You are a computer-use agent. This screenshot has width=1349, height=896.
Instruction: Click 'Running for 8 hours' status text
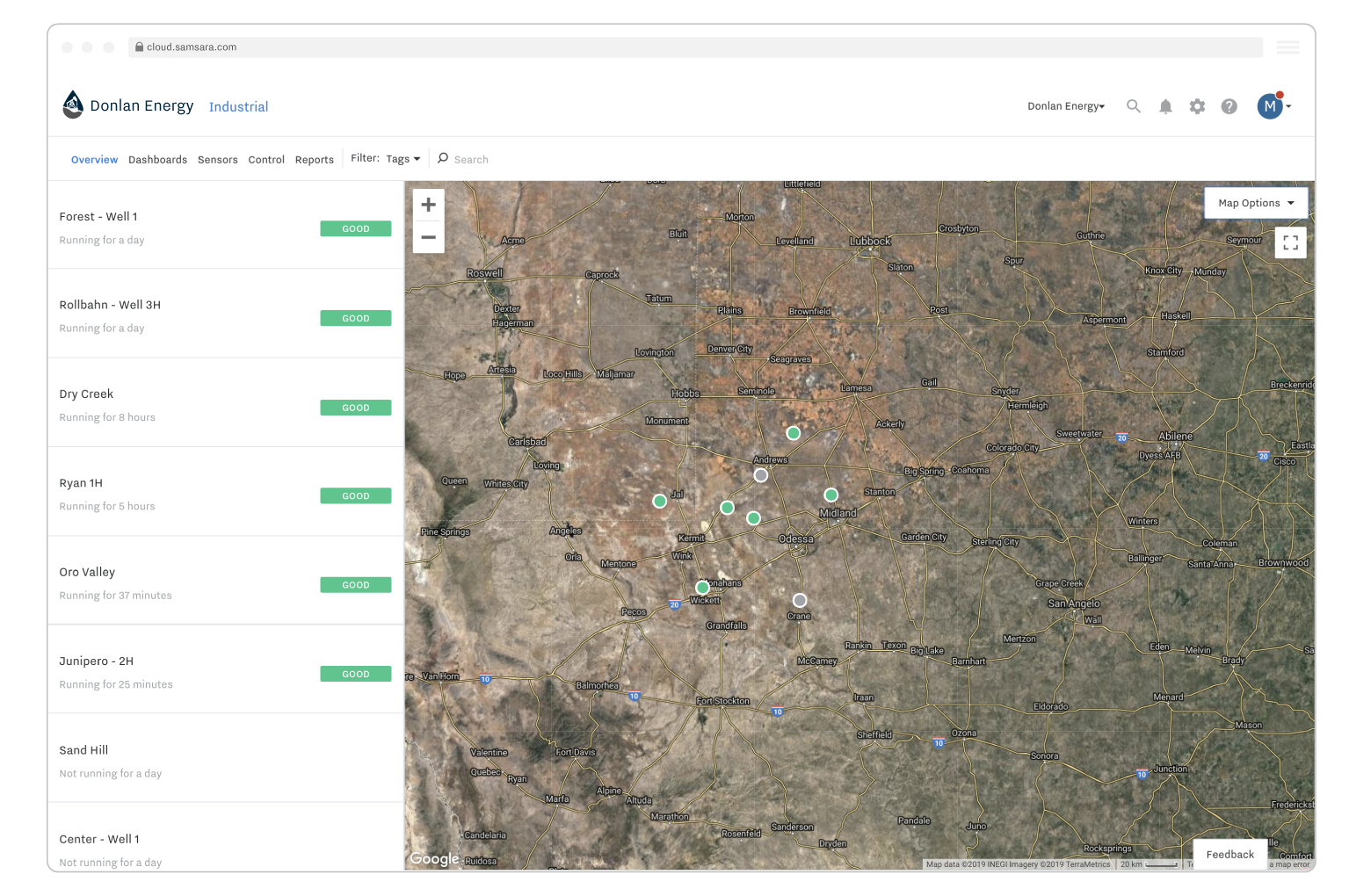click(x=107, y=417)
